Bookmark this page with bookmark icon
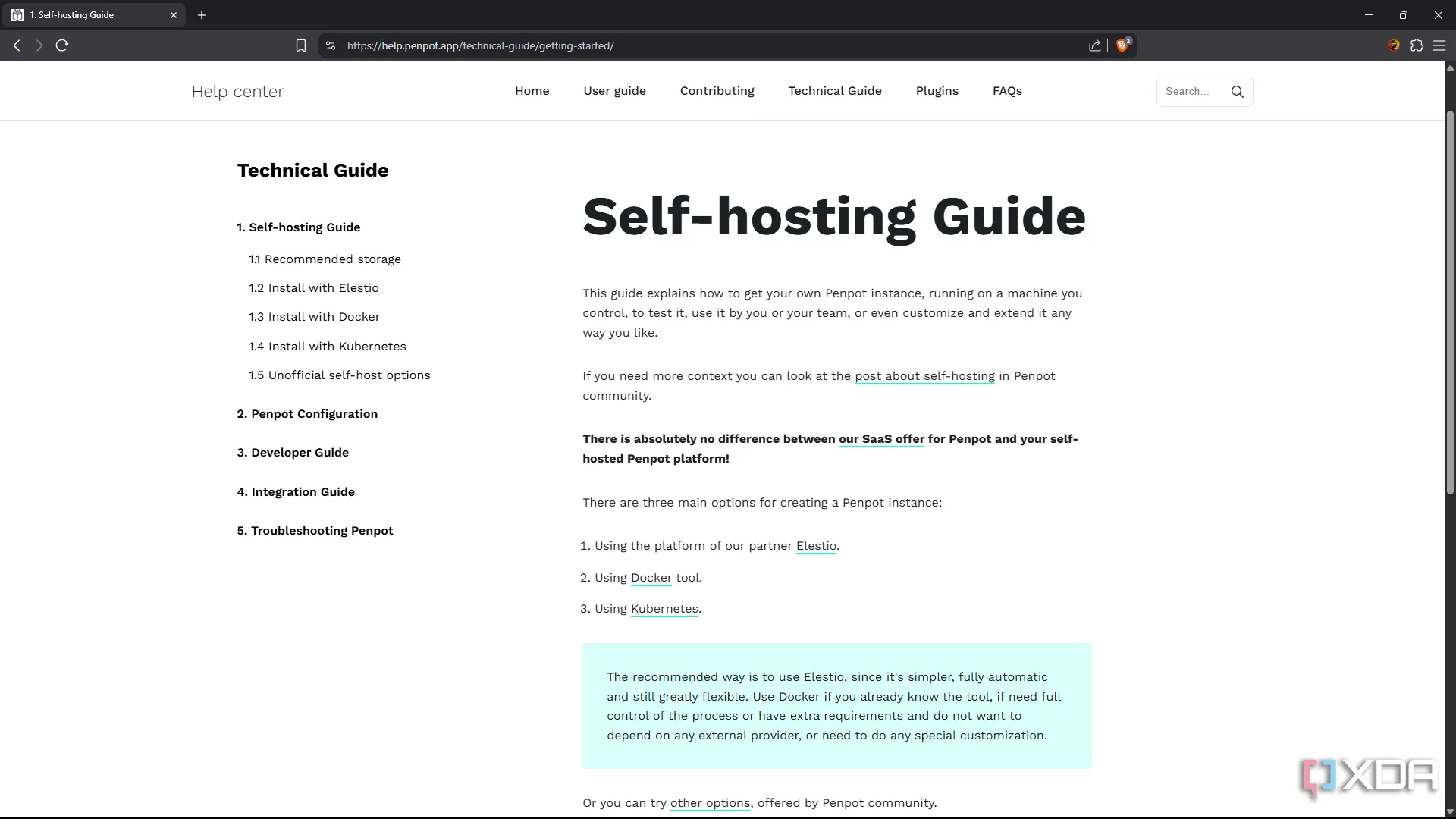1456x819 pixels. click(x=301, y=45)
